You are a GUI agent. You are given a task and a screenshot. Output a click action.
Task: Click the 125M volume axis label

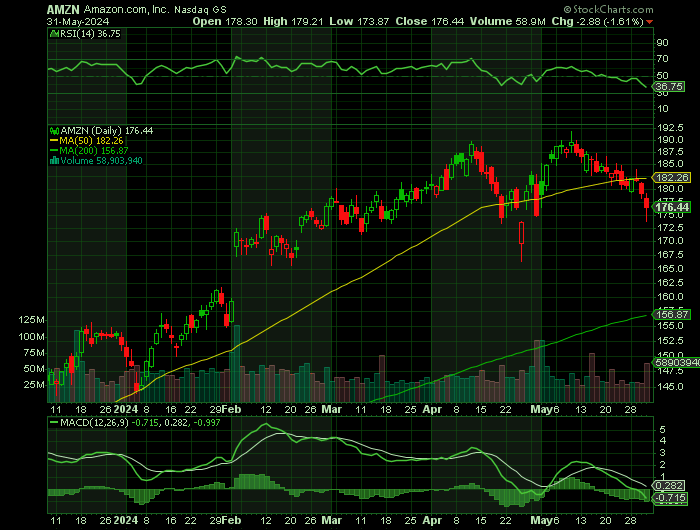31,320
